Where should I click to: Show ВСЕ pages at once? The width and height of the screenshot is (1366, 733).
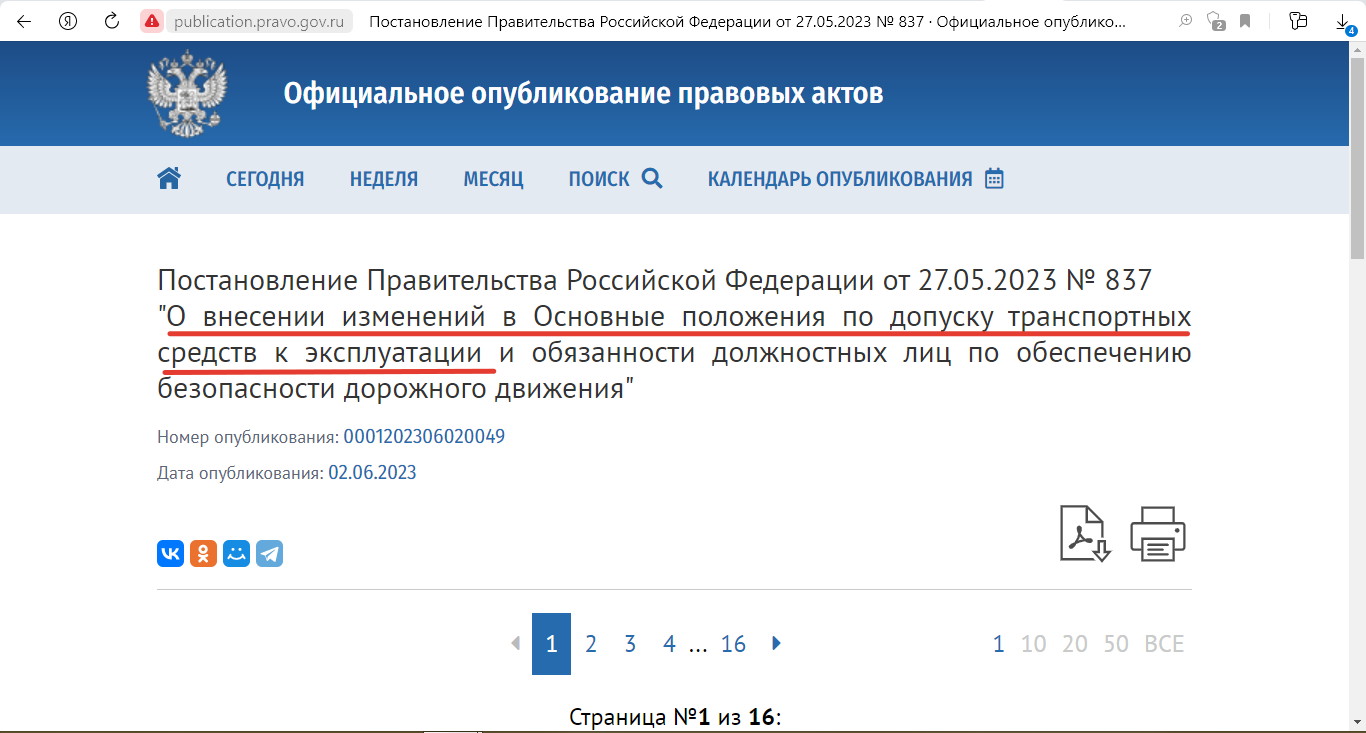tap(1164, 644)
